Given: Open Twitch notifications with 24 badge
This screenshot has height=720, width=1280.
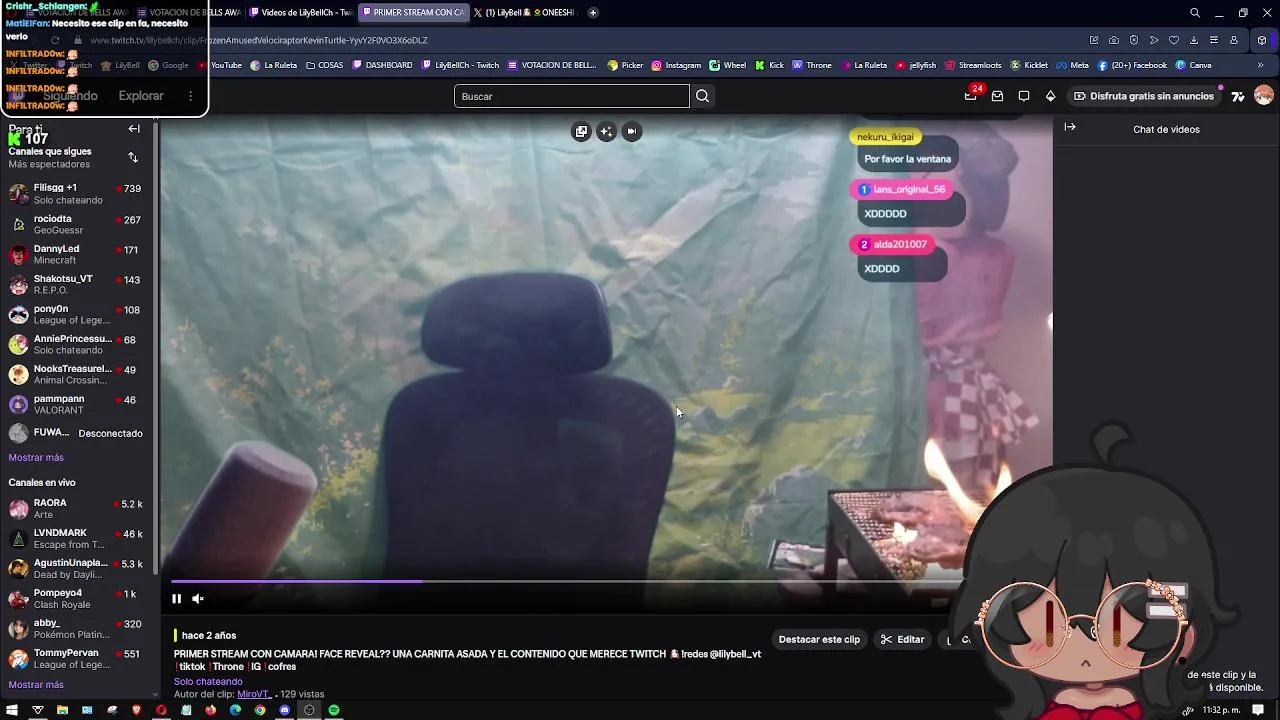Looking at the screenshot, I should click(x=971, y=96).
